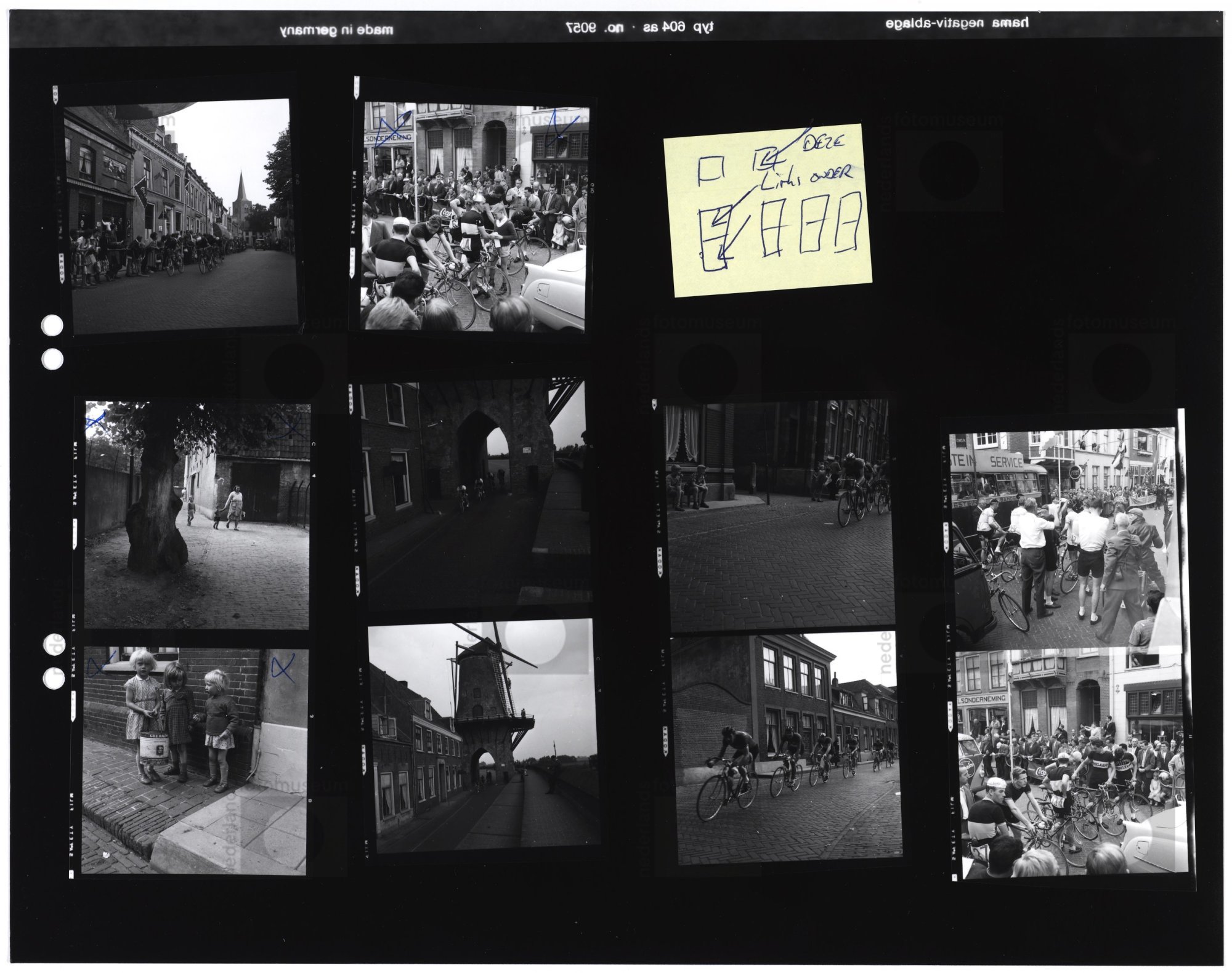Open the windmill photograph
Image resolution: width=1232 pixels, height=973 pixels.
pos(482,736)
